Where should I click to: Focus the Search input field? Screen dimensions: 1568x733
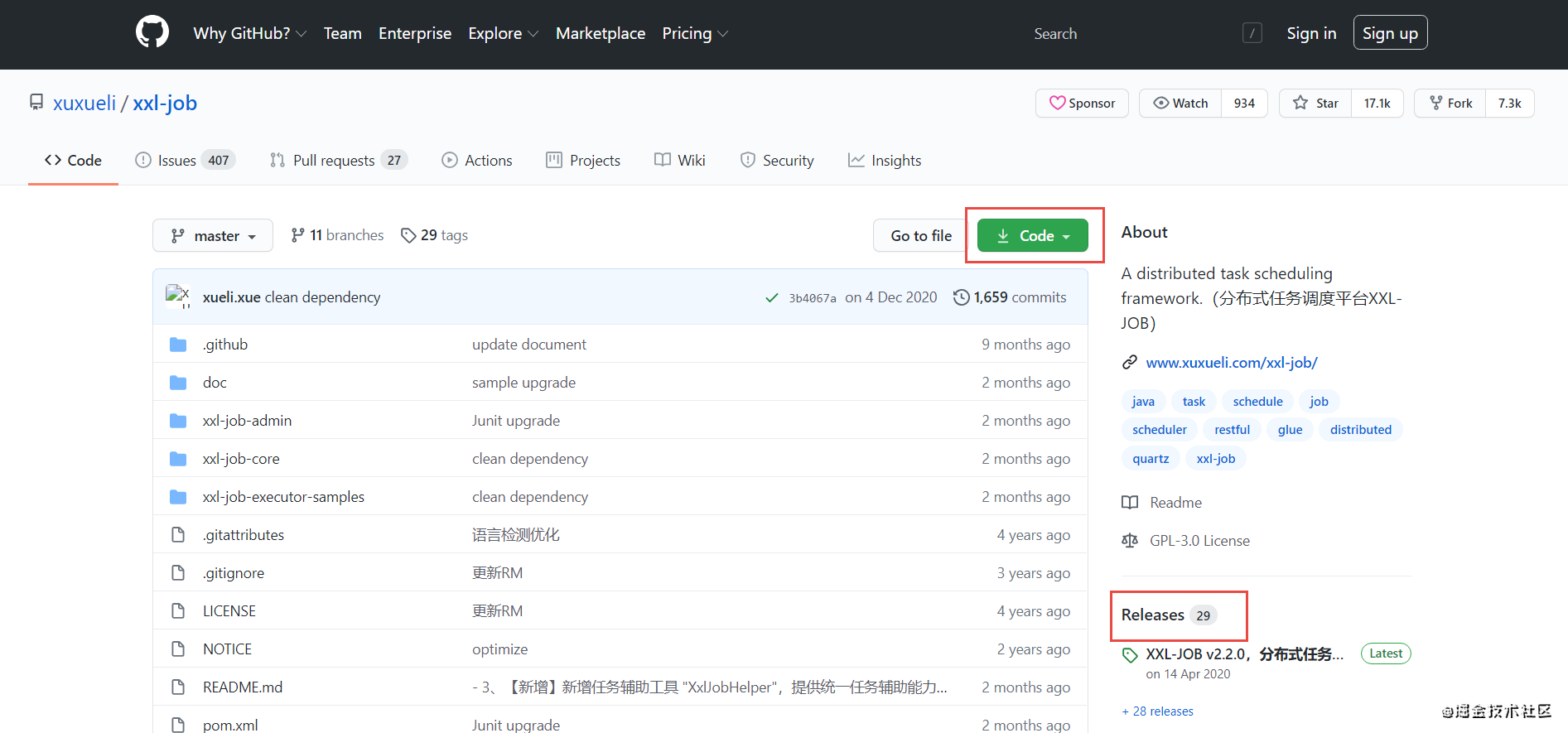(x=1146, y=33)
